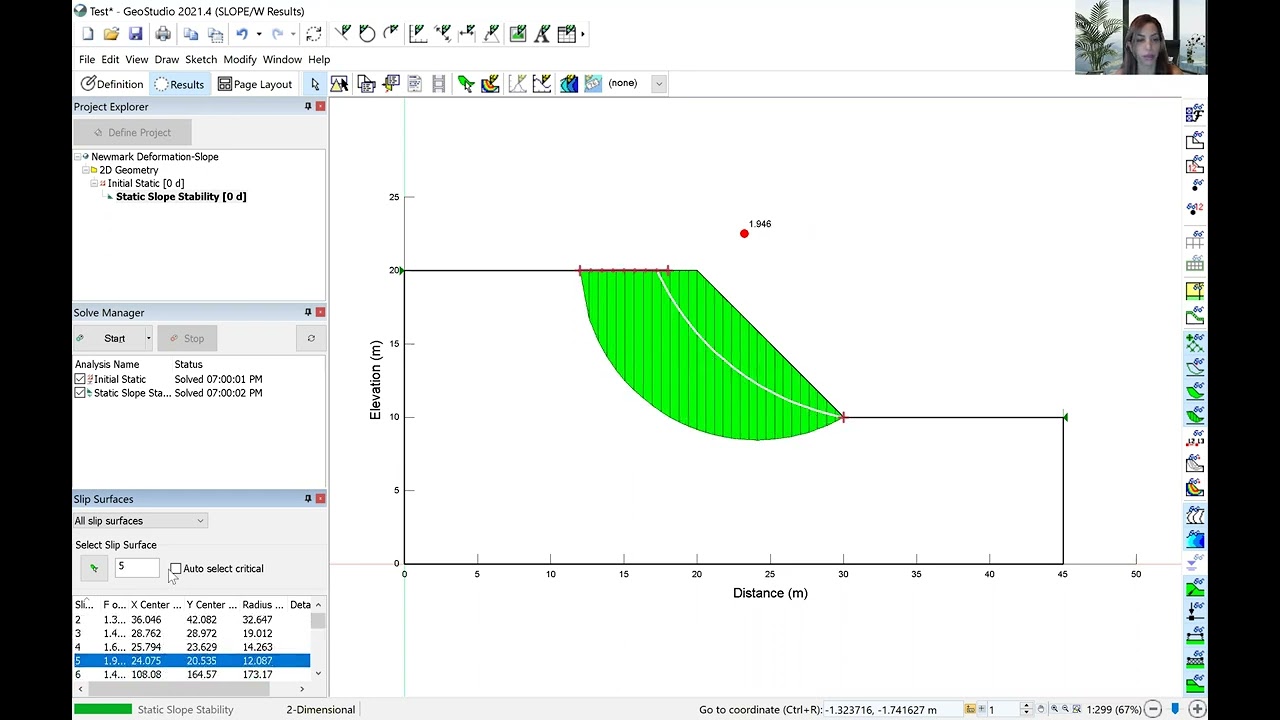Screen dimensions: 1280x720
Task: Pin the Project Explorer panel
Action: tap(308, 106)
